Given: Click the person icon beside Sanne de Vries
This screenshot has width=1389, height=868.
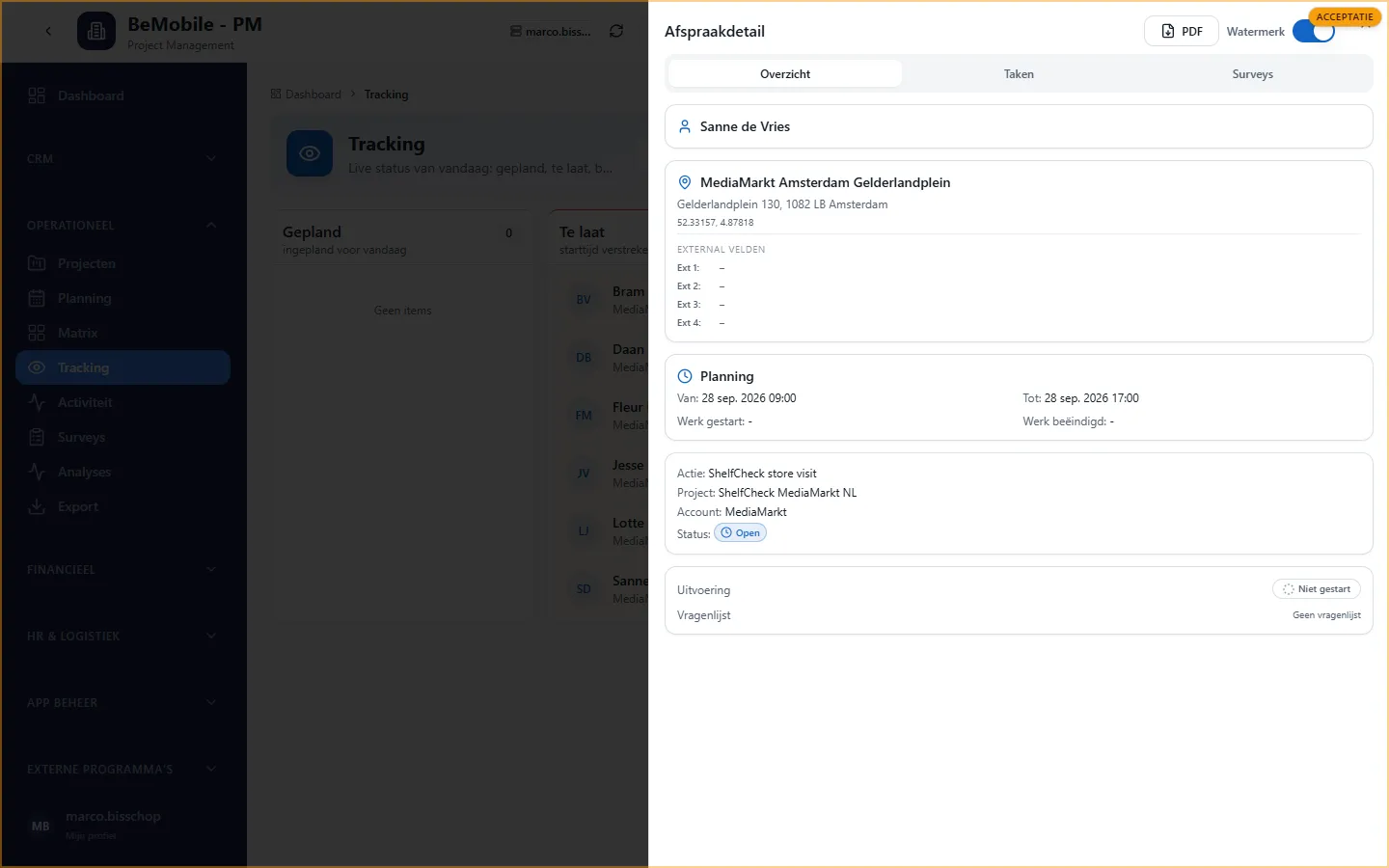Looking at the screenshot, I should (x=685, y=126).
